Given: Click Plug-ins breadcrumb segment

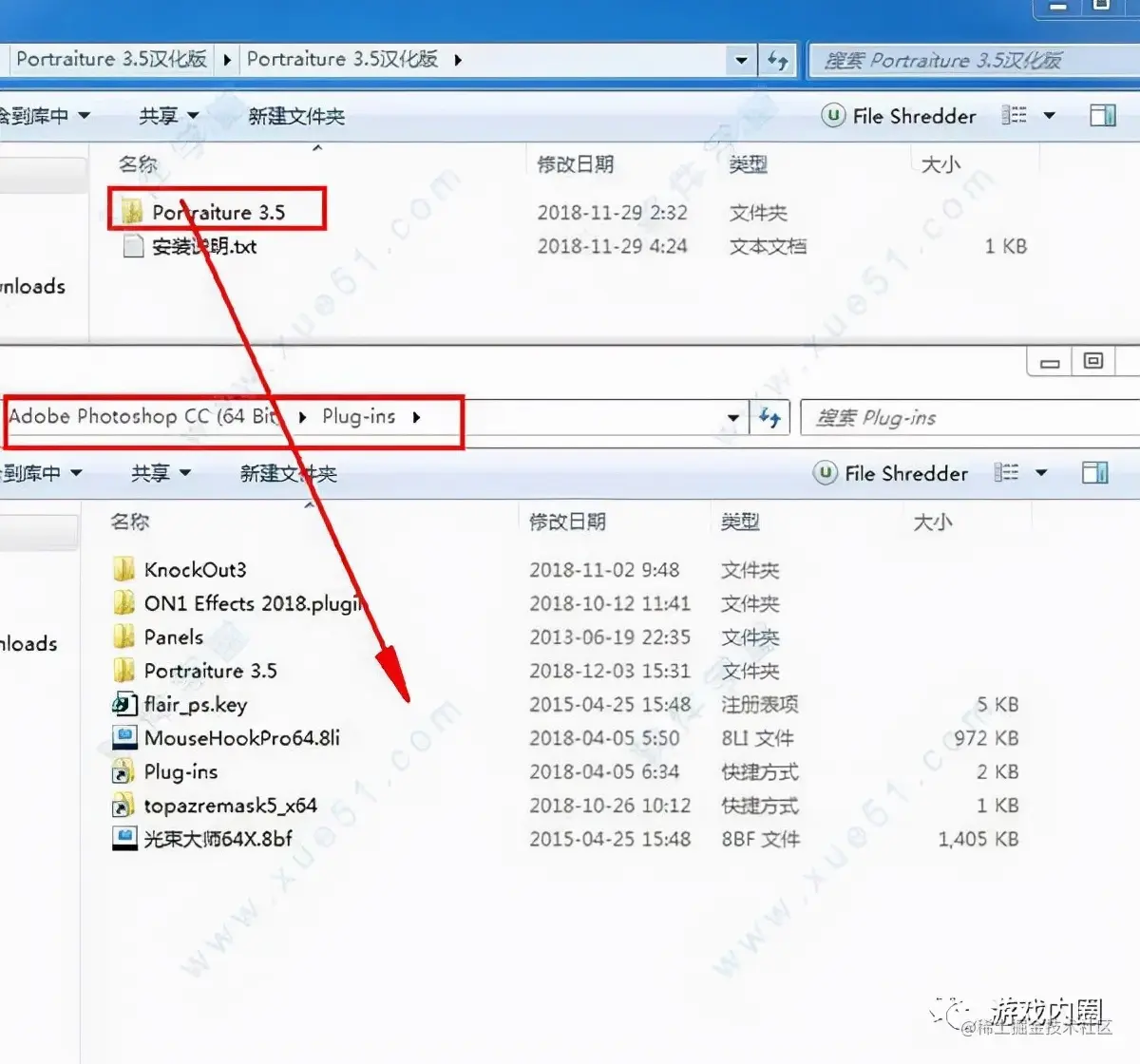Looking at the screenshot, I should (x=358, y=416).
